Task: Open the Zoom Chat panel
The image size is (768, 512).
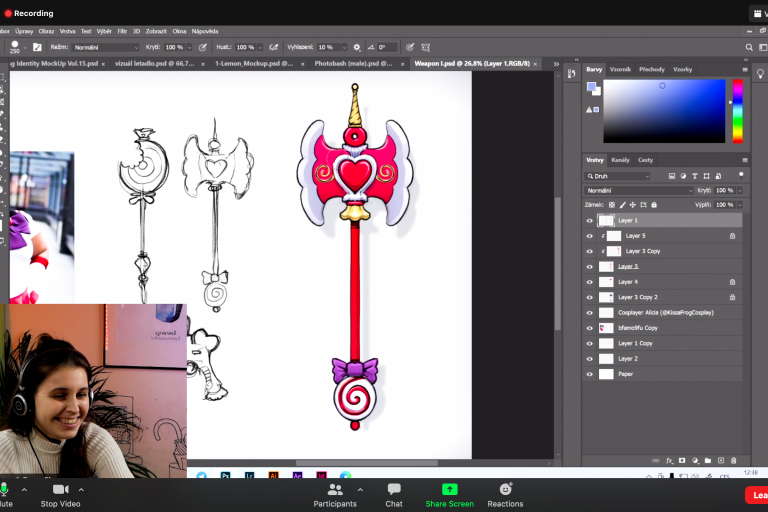Action: 394,494
